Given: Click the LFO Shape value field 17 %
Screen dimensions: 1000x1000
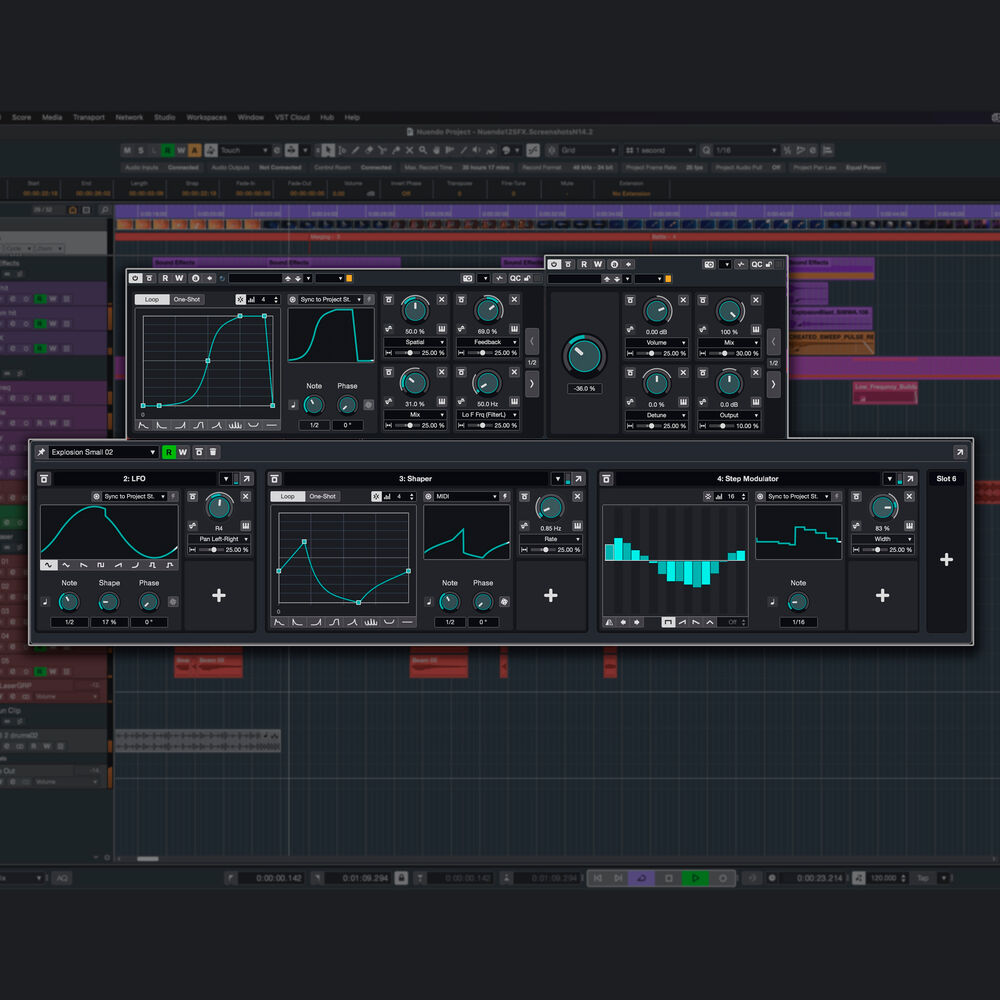Looking at the screenshot, I should tap(109, 622).
